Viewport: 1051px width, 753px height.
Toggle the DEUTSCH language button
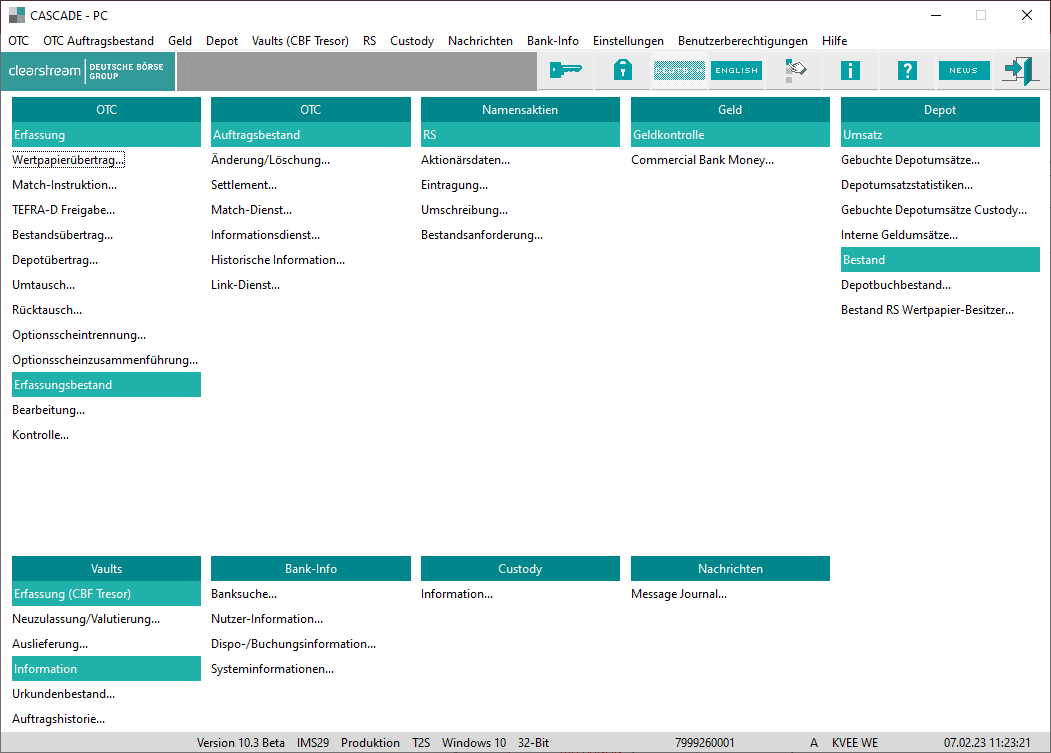pos(679,70)
